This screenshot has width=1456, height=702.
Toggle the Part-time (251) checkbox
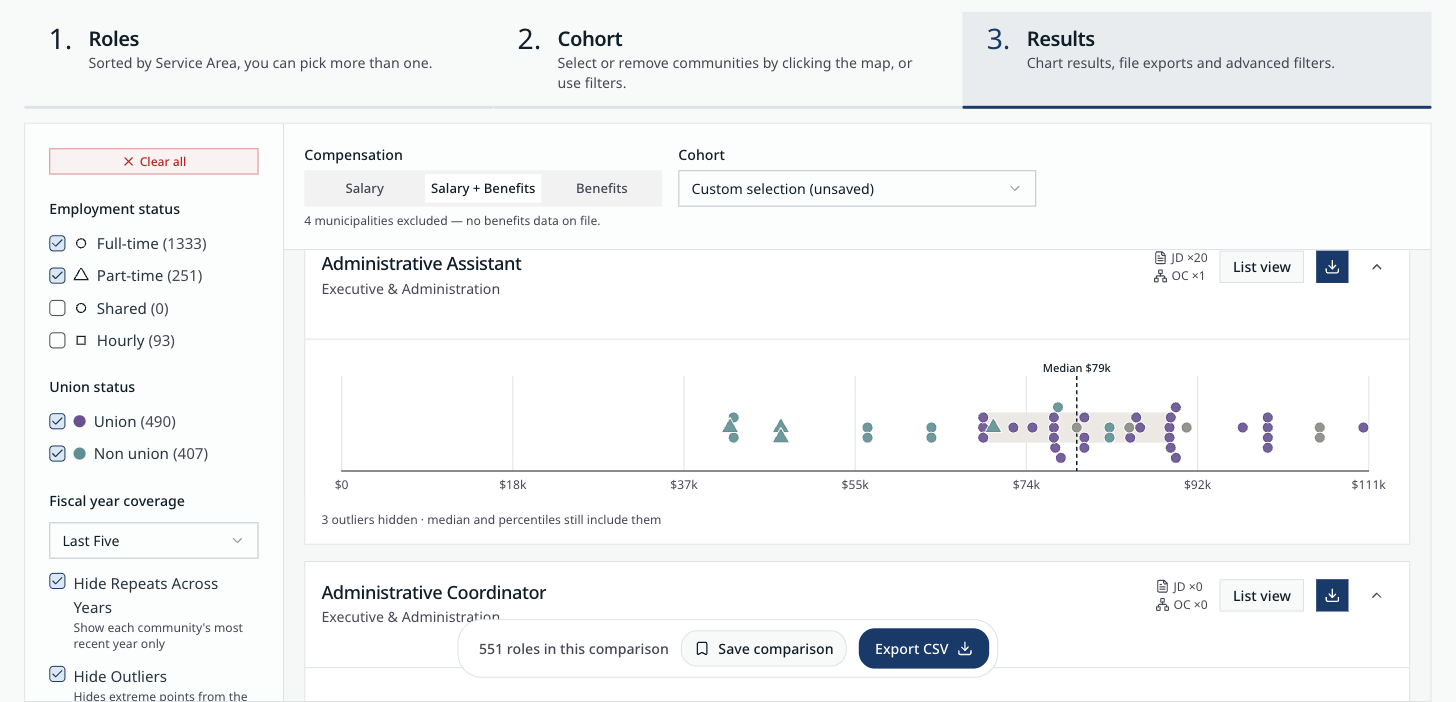(x=58, y=275)
